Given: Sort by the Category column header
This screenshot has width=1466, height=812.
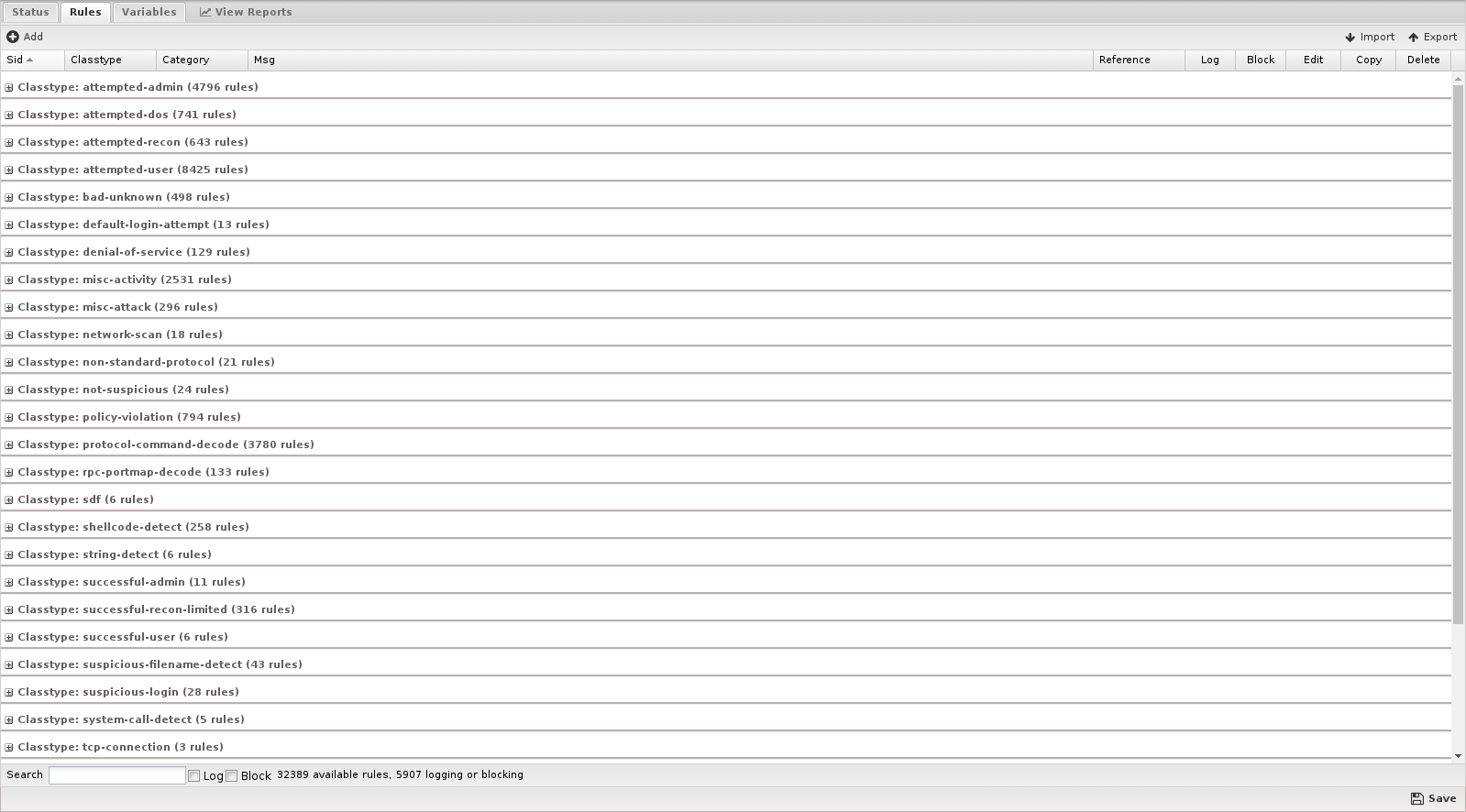Looking at the screenshot, I should point(202,60).
